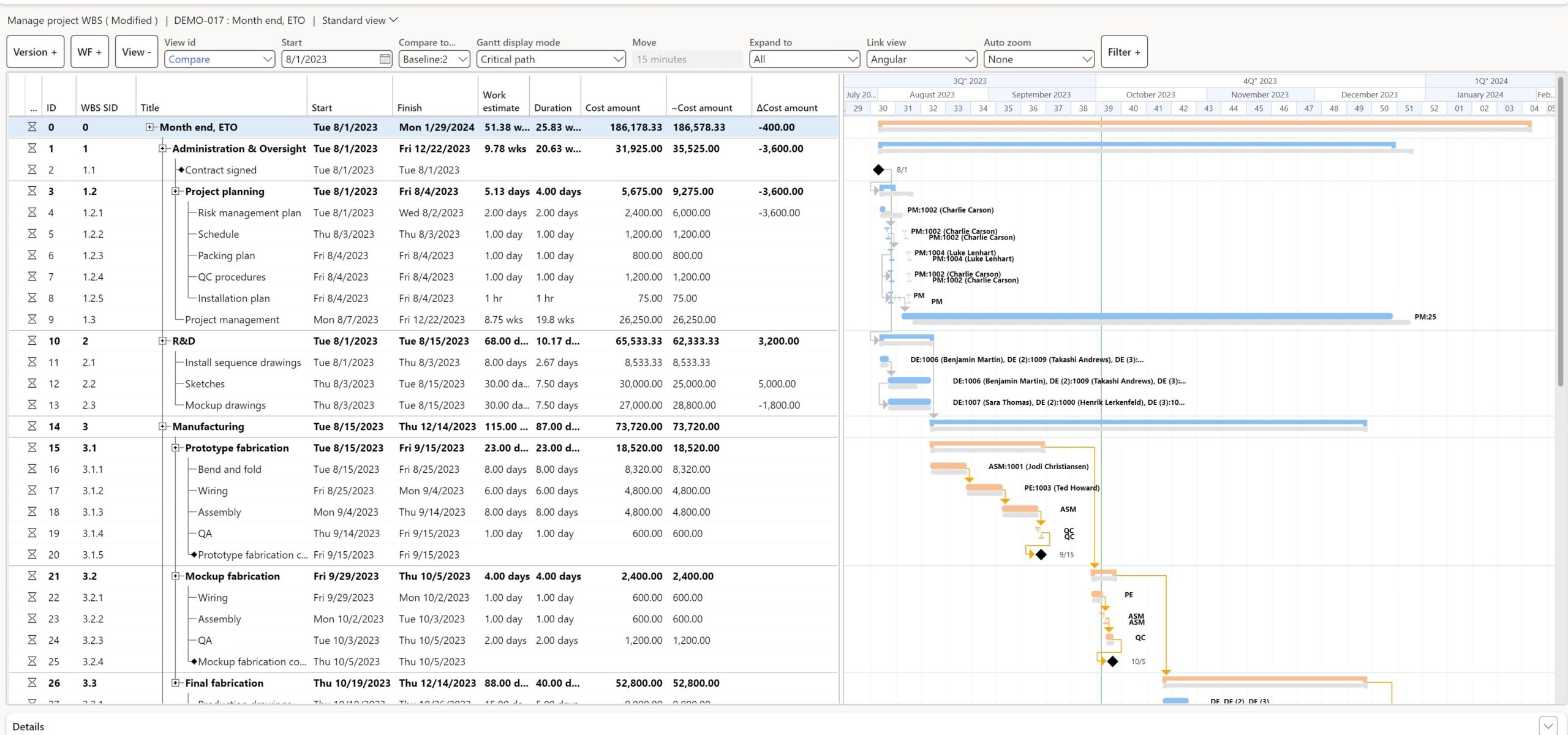Open the calendar picker in Start field

point(385,59)
